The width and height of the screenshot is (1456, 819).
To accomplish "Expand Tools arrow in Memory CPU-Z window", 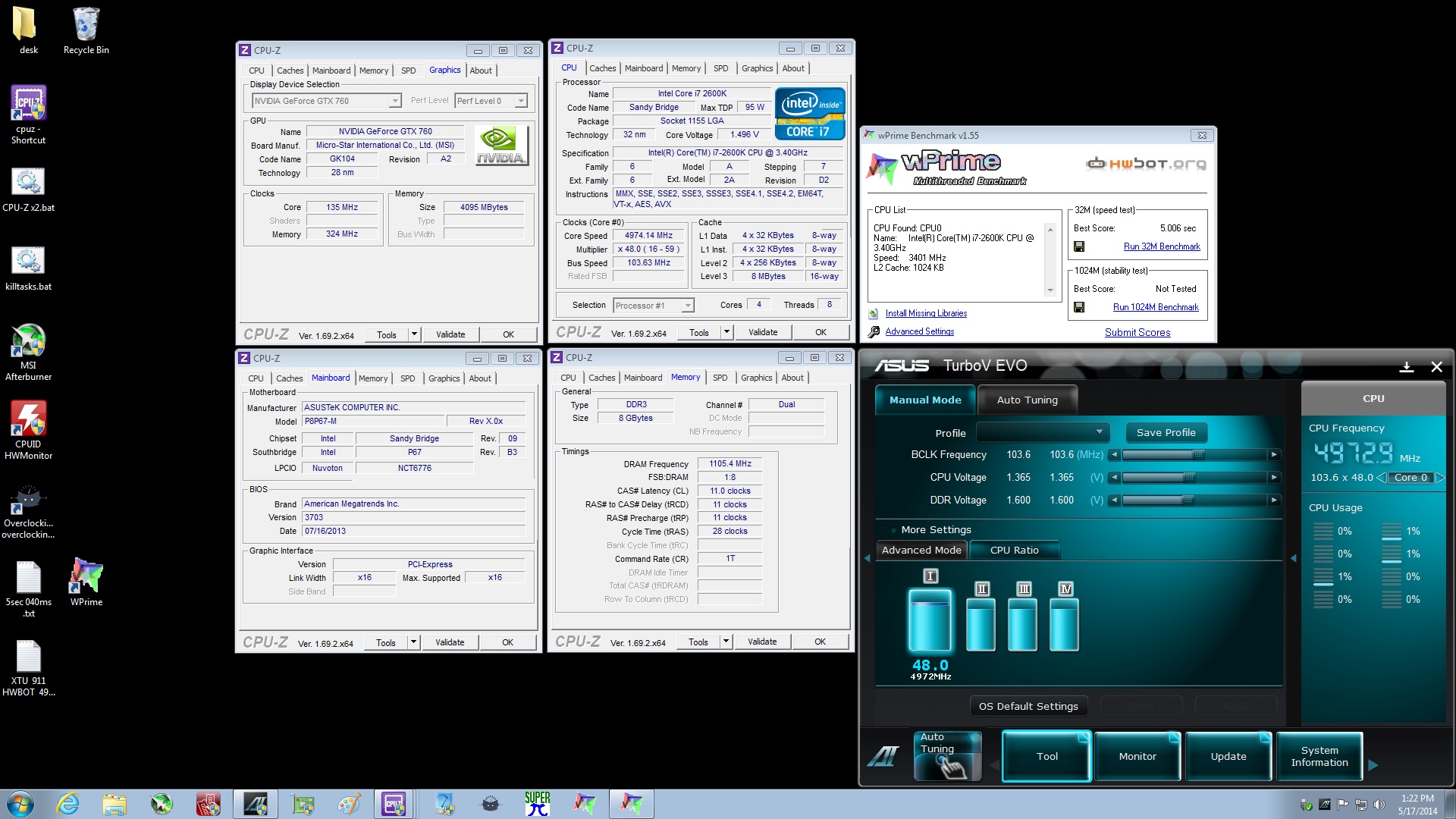I will click(x=726, y=642).
